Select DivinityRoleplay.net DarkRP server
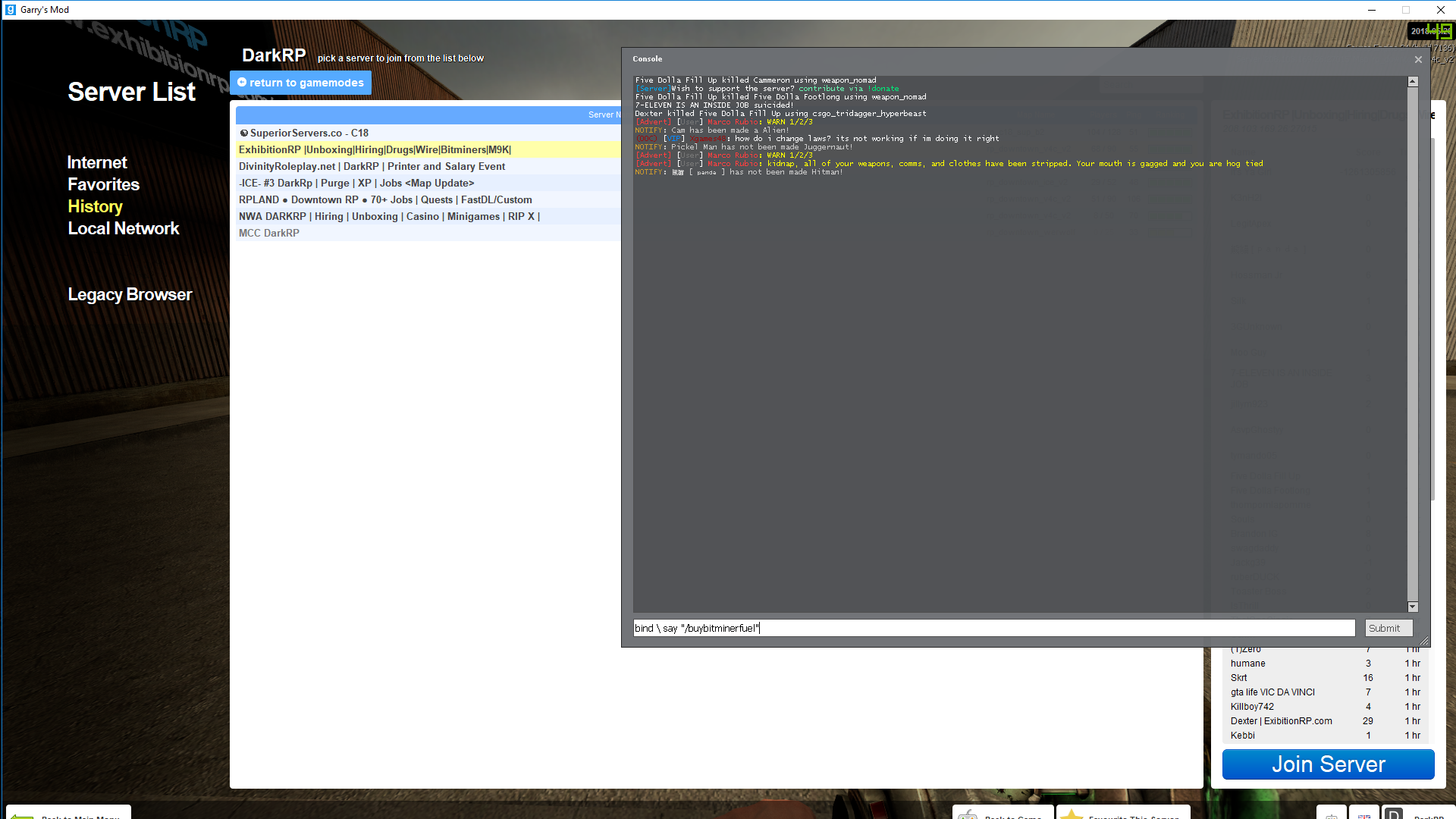Image resolution: width=1456 pixels, height=819 pixels. click(428, 166)
